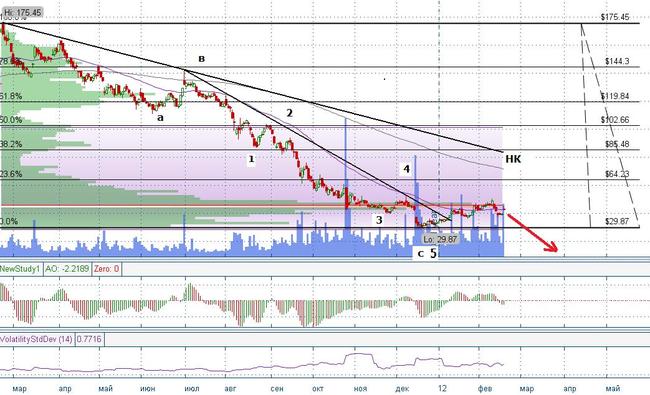Viewport: 650px width, 395px height.
Task: Select the VolatilityStdDev (14) study label
Action: click(36, 339)
